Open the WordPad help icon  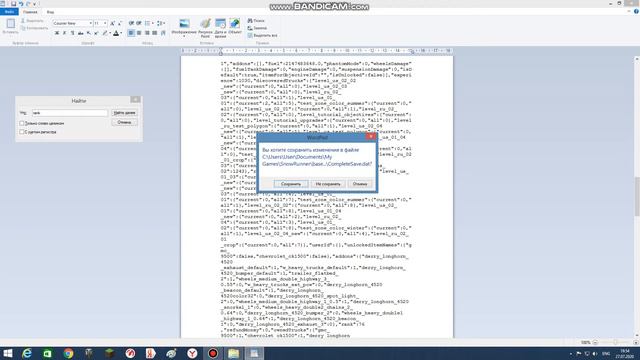[636, 12]
